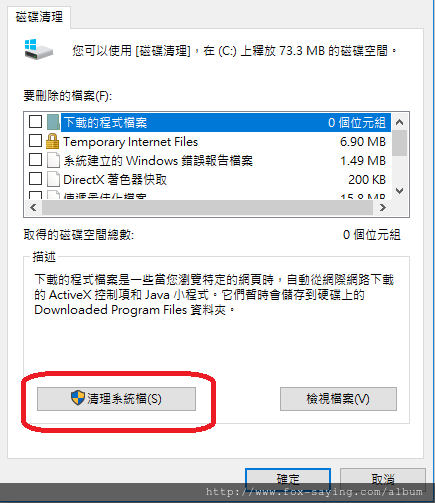Open 檢視檔案(V) to view files
The height and width of the screenshot is (503, 435).
pyautogui.click(x=338, y=399)
